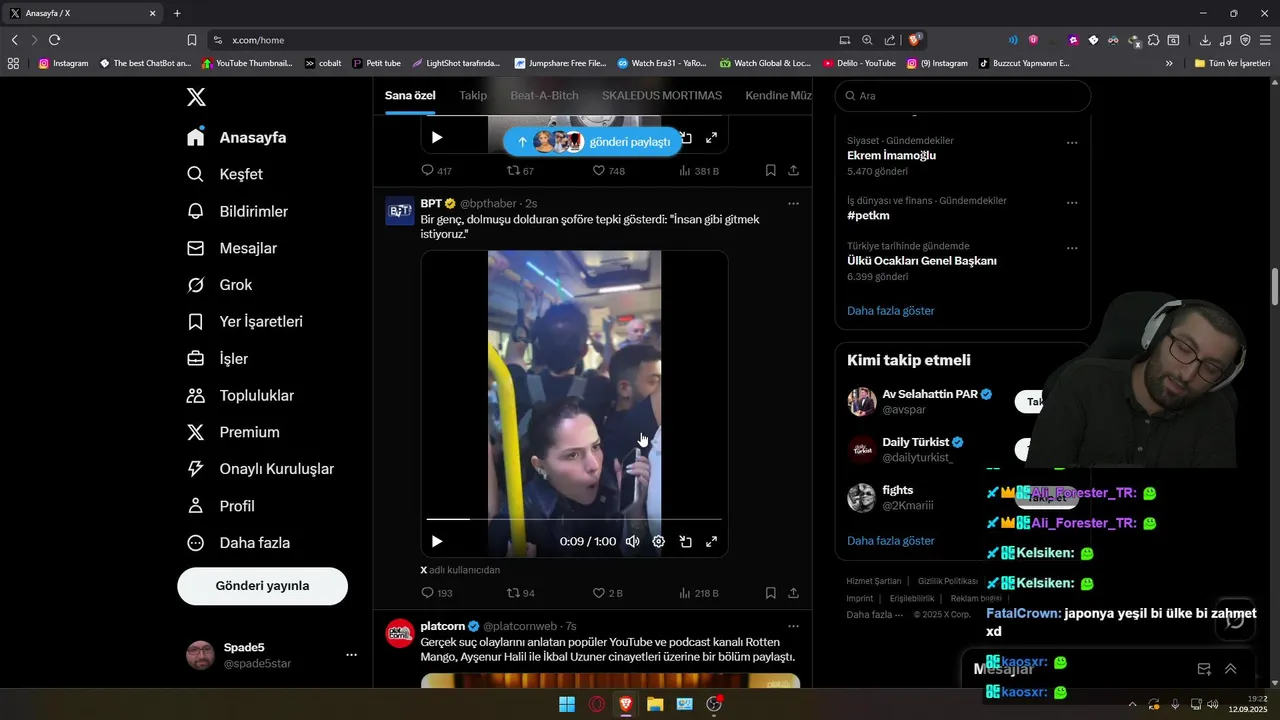Screen dimensions: 1280x720
Task: Open Keşfet in the sidebar
Action: [x=225, y=174]
